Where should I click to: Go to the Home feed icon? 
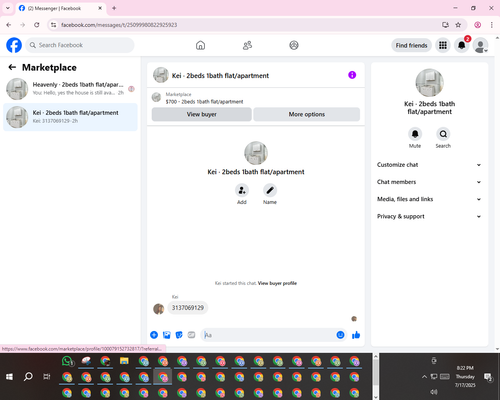tap(200, 45)
